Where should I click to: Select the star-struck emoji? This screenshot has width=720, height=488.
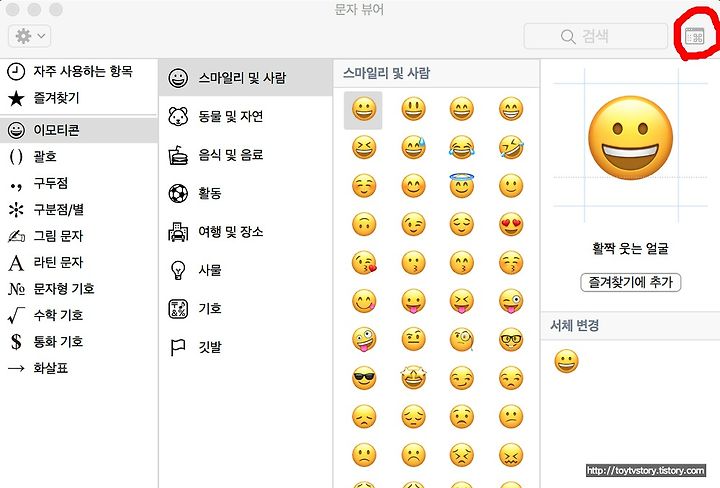[413, 378]
